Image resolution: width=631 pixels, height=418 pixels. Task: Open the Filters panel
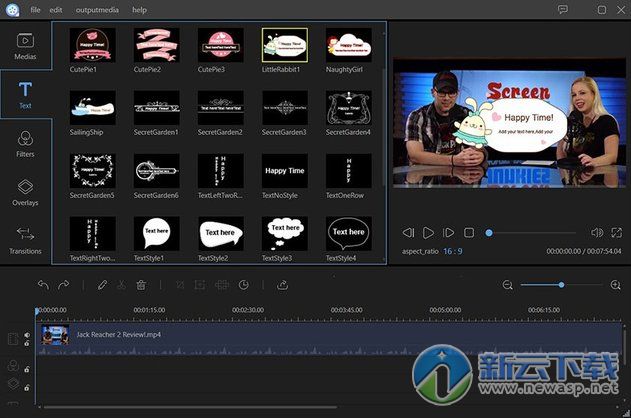click(x=25, y=144)
